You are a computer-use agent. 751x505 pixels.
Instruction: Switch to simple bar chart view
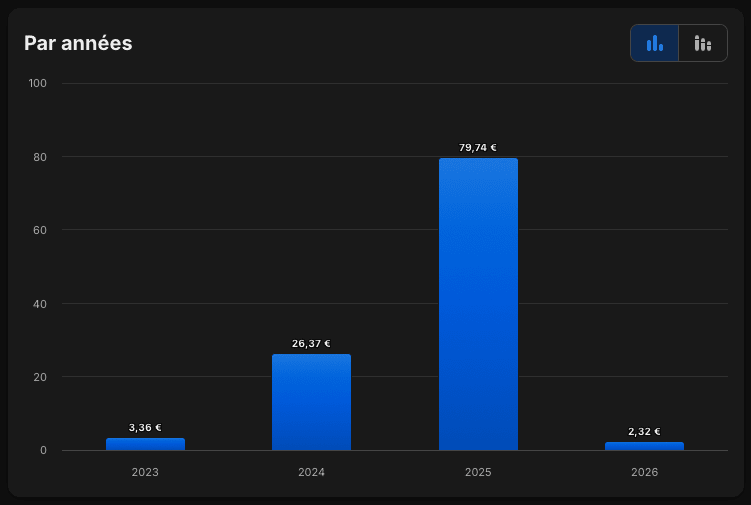[x=654, y=43]
